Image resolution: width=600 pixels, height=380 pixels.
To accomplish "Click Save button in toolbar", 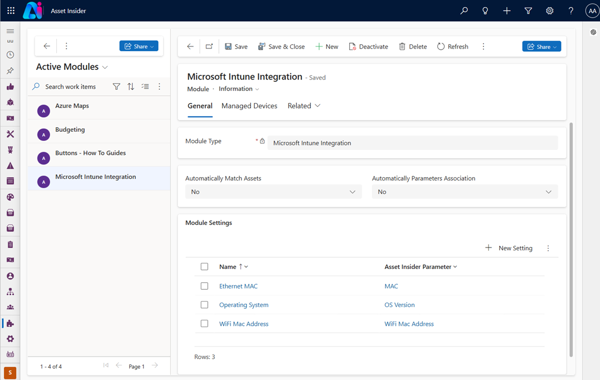I will coord(236,46).
